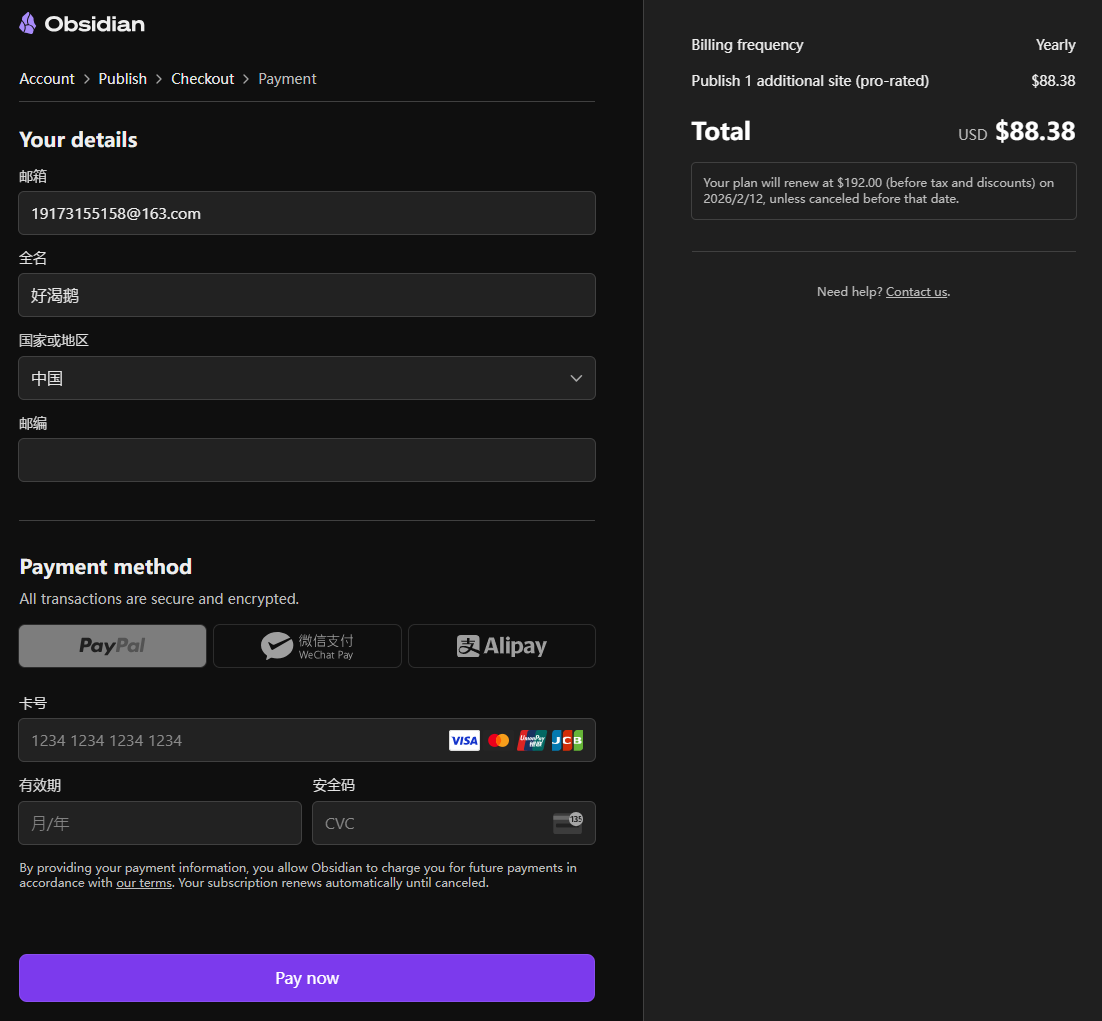
Task: Choose Alipay payment option
Action: pos(501,646)
